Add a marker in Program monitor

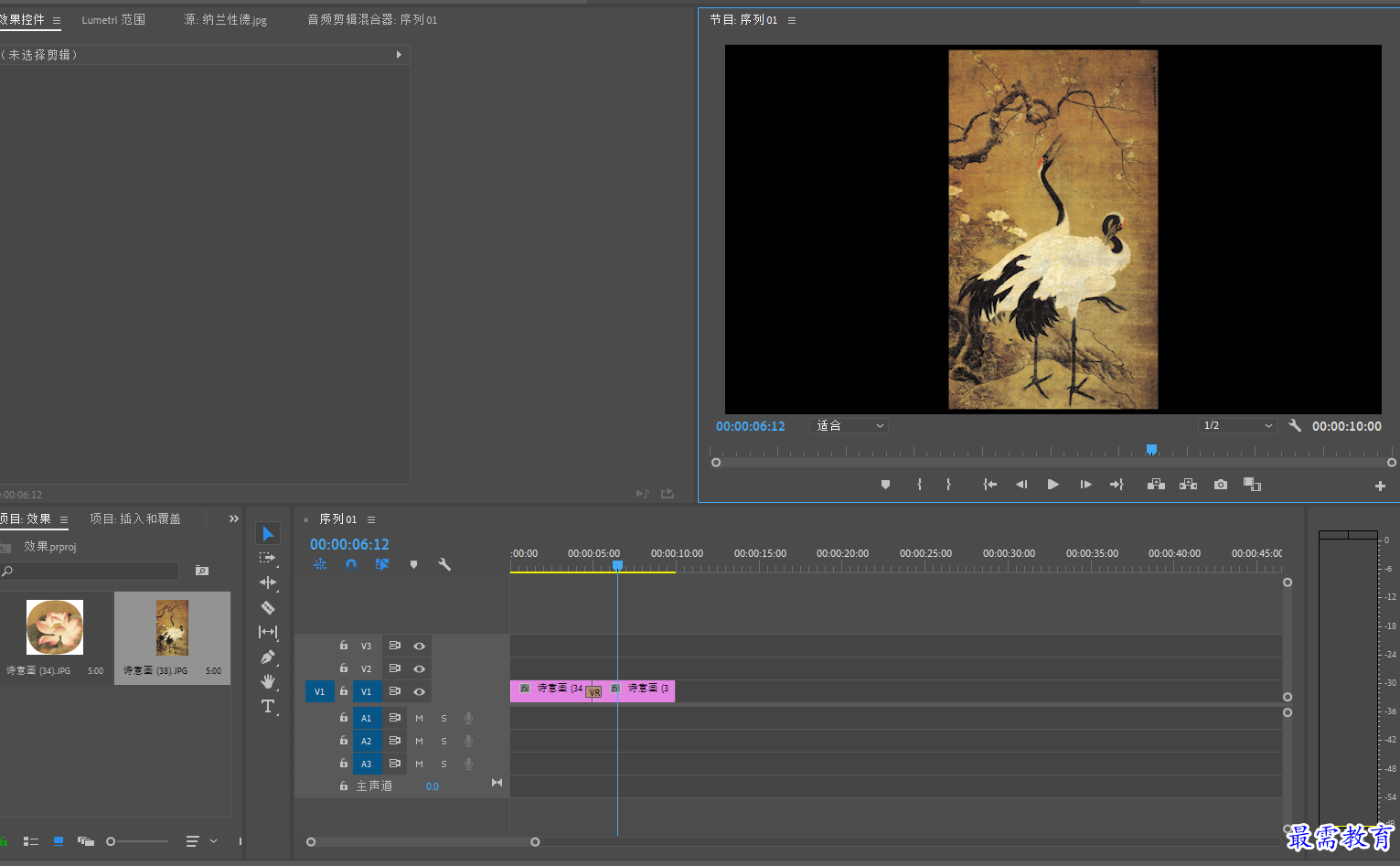coord(885,485)
